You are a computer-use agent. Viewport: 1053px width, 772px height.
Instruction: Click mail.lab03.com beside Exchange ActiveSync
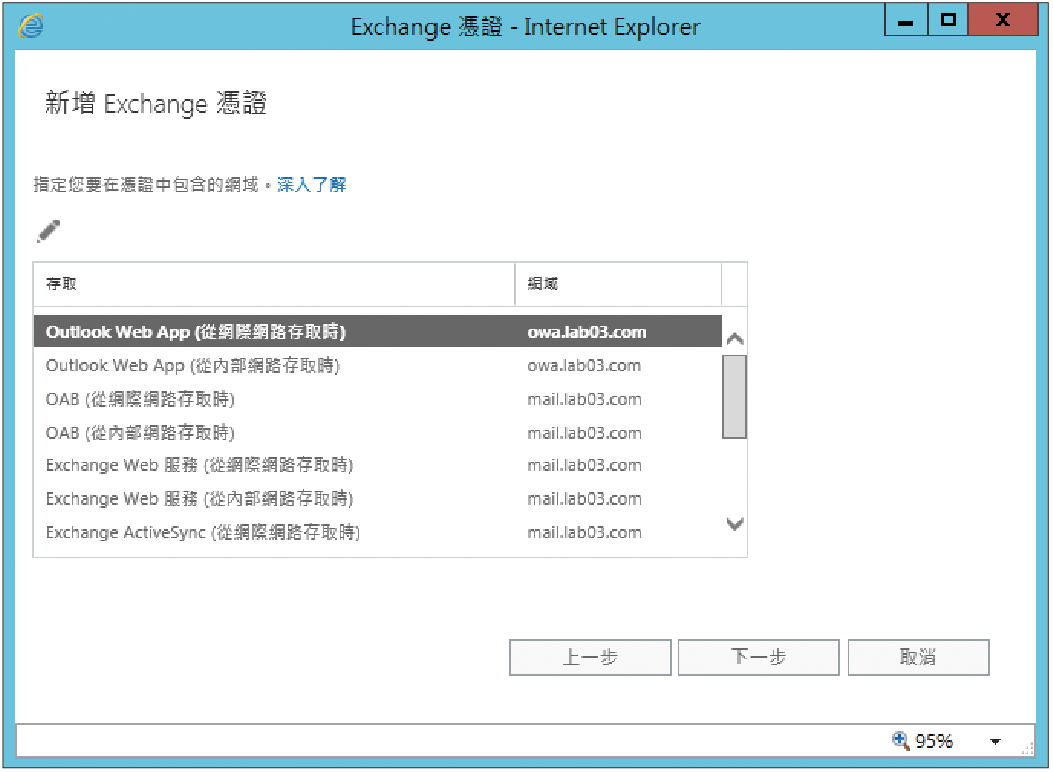pyautogui.click(x=584, y=532)
